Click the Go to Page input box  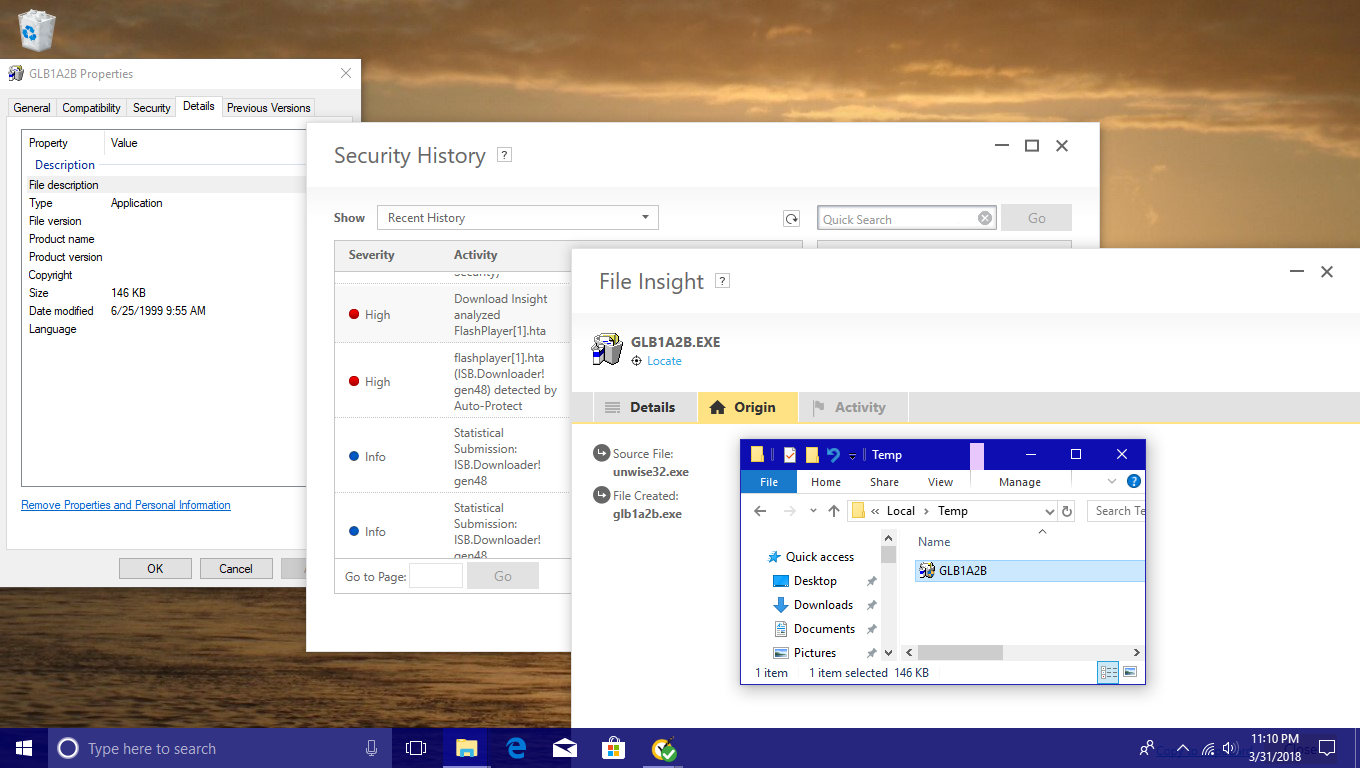(x=436, y=575)
